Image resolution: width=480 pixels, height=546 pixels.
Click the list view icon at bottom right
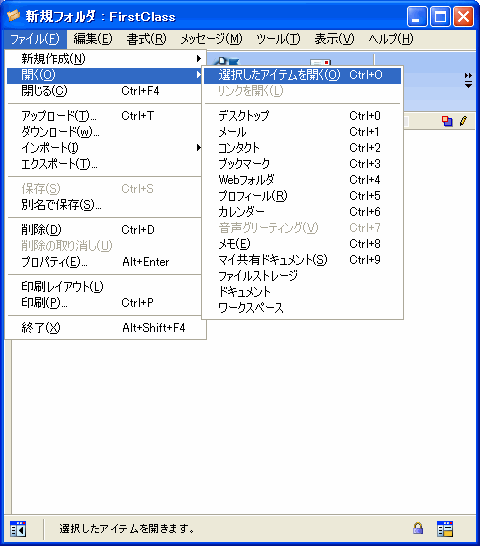coord(445,529)
